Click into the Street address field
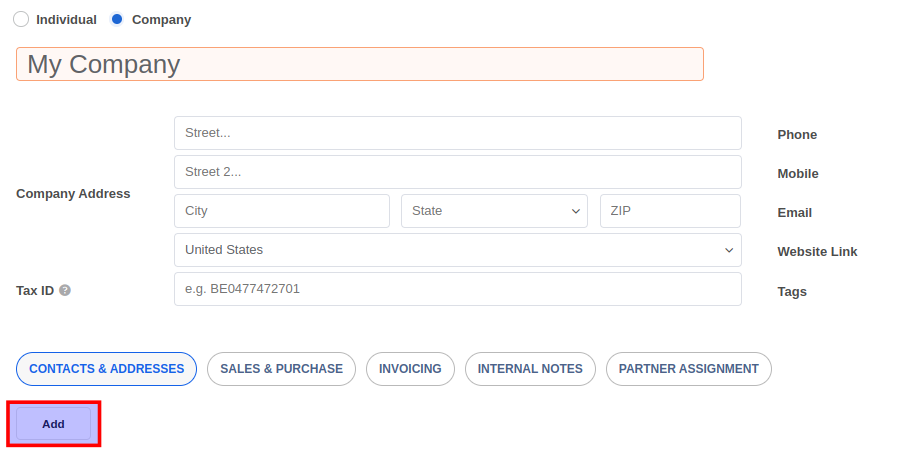910x474 pixels. pyautogui.click(x=457, y=133)
